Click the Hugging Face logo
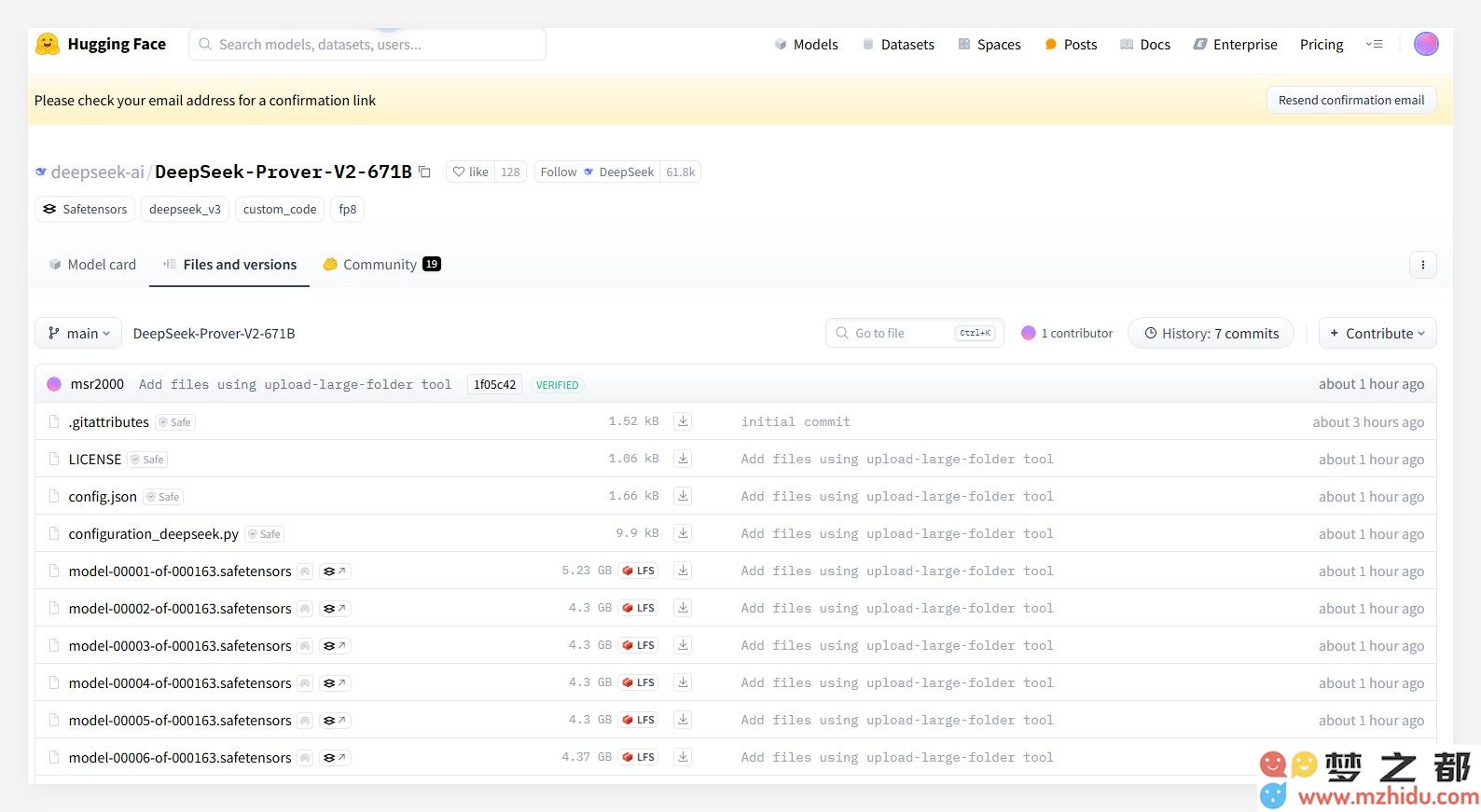The width and height of the screenshot is (1481, 812). [101, 44]
